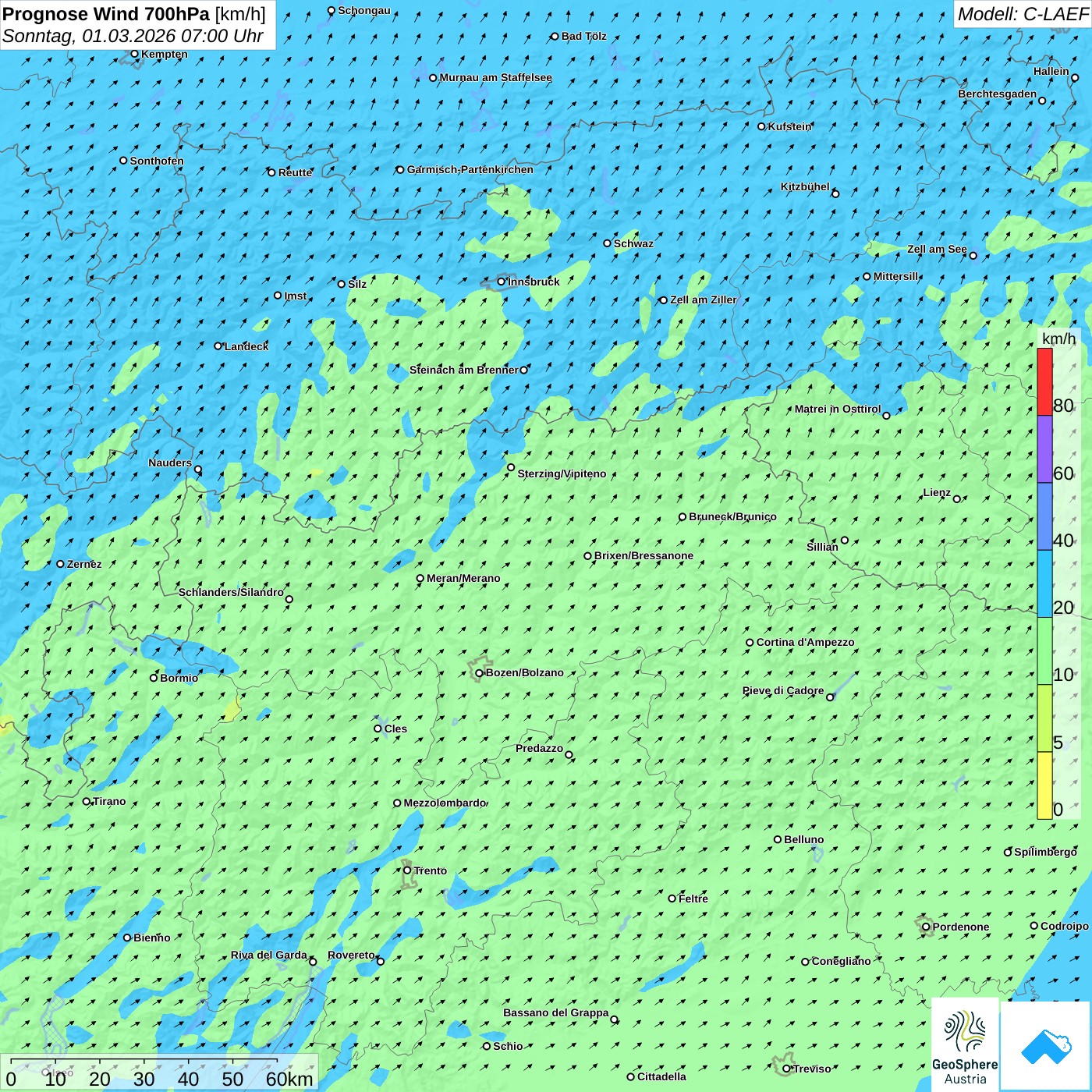Image resolution: width=1092 pixels, height=1092 pixels.
Task: Click the light-green 10-20 km/h legend color
Action: (1044, 651)
